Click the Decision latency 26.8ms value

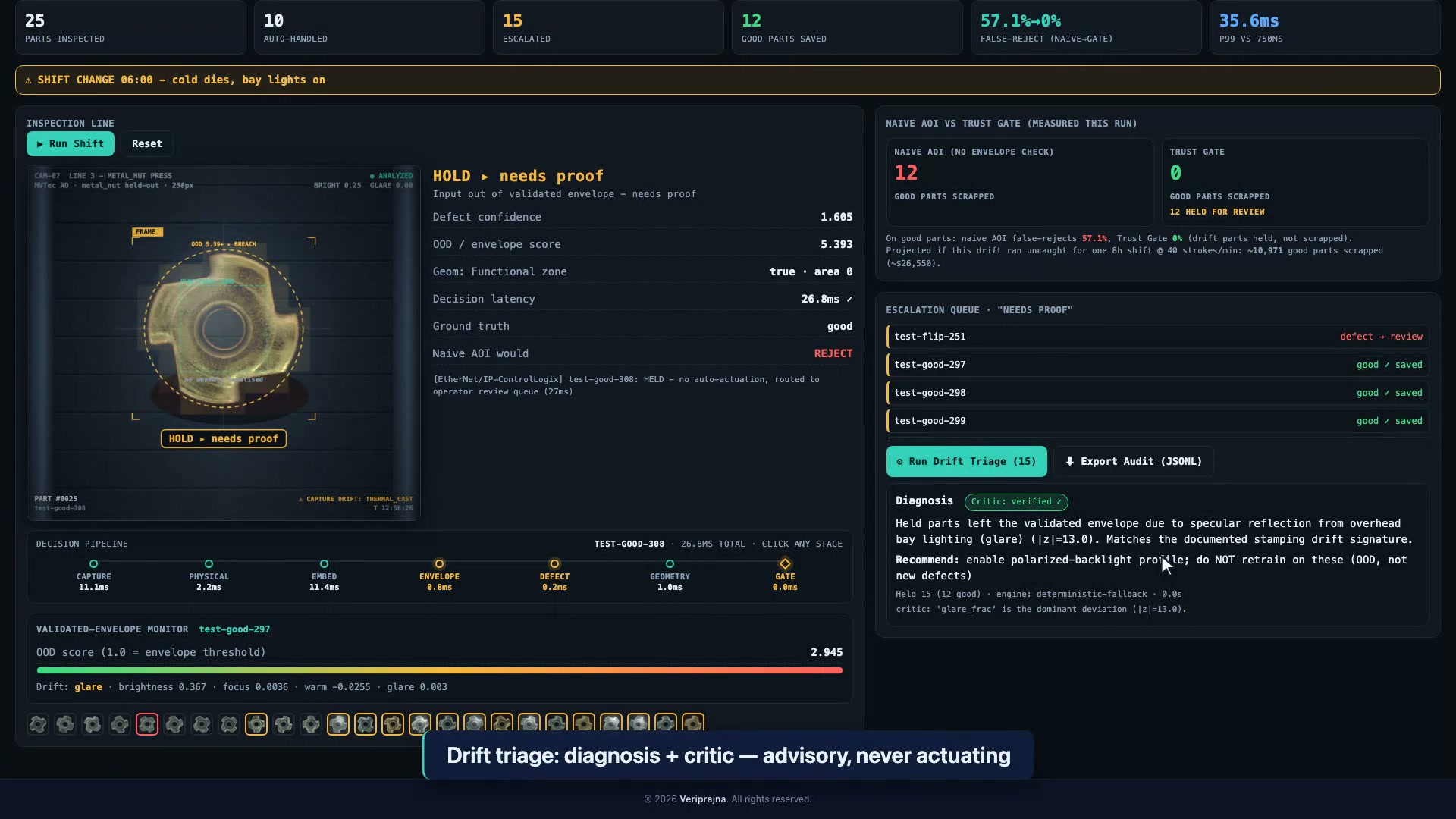(x=827, y=299)
